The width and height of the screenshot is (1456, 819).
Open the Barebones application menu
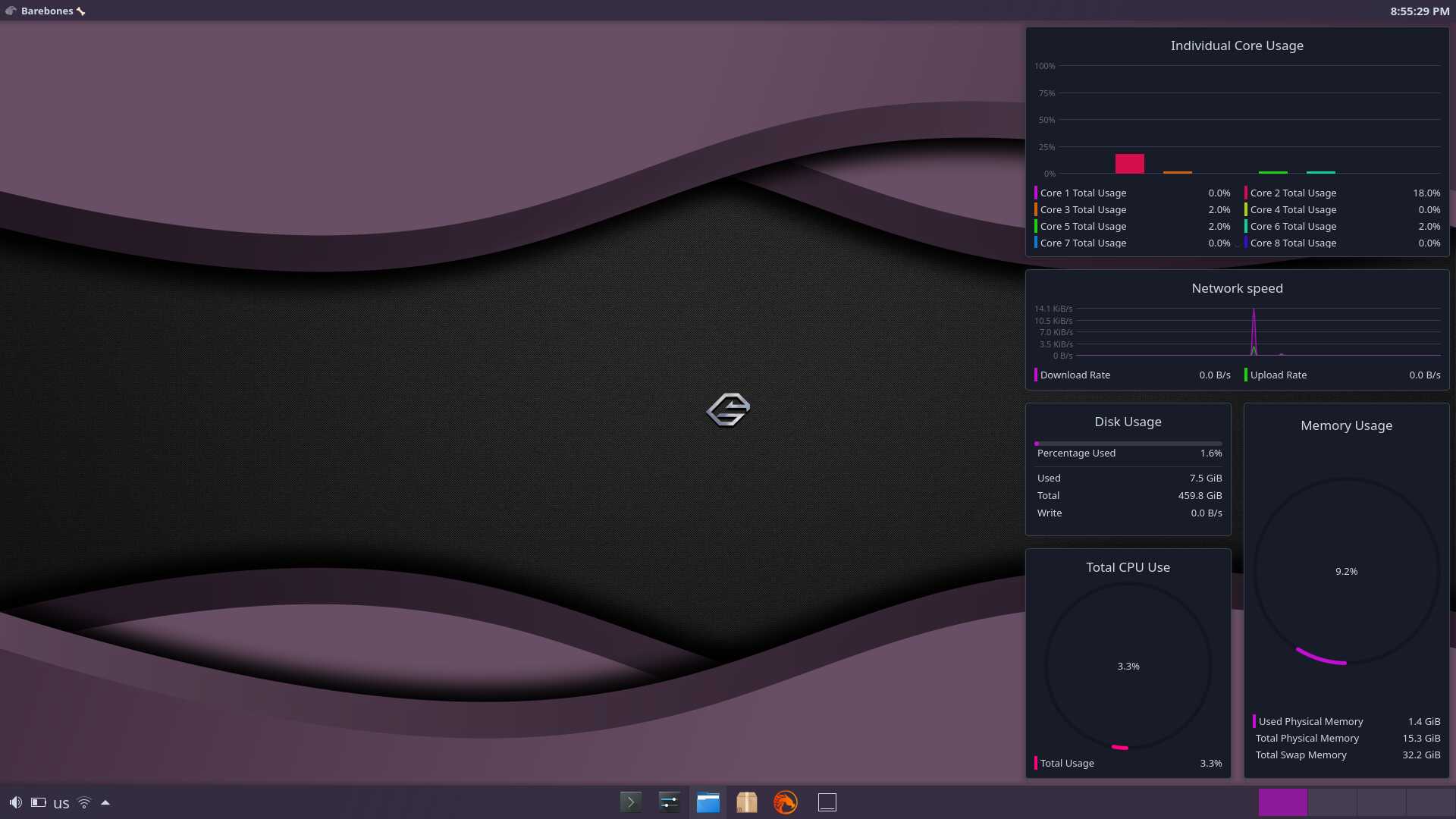point(45,11)
